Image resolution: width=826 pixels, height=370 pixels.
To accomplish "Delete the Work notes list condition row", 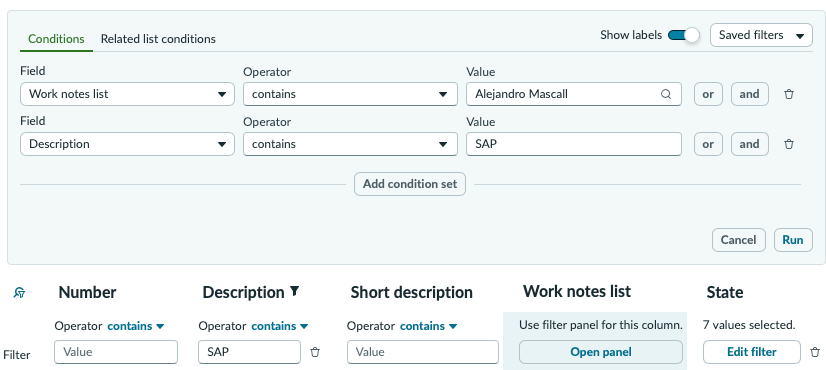I will click(x=789, y=94).
